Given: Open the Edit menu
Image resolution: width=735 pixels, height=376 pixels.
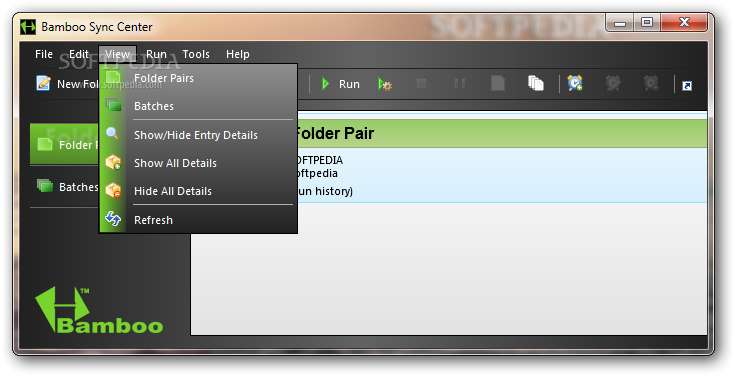Looking at the screenshot, I should pyautogui.click(x=79, y=54).
